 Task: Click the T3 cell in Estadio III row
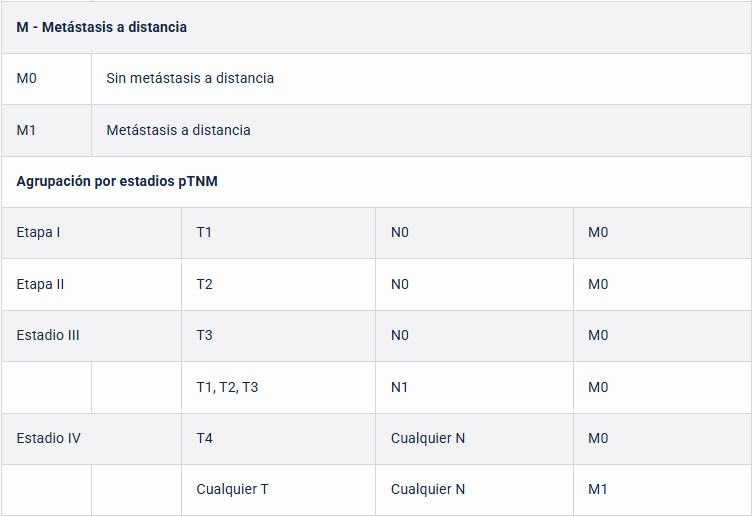point(204,335)
